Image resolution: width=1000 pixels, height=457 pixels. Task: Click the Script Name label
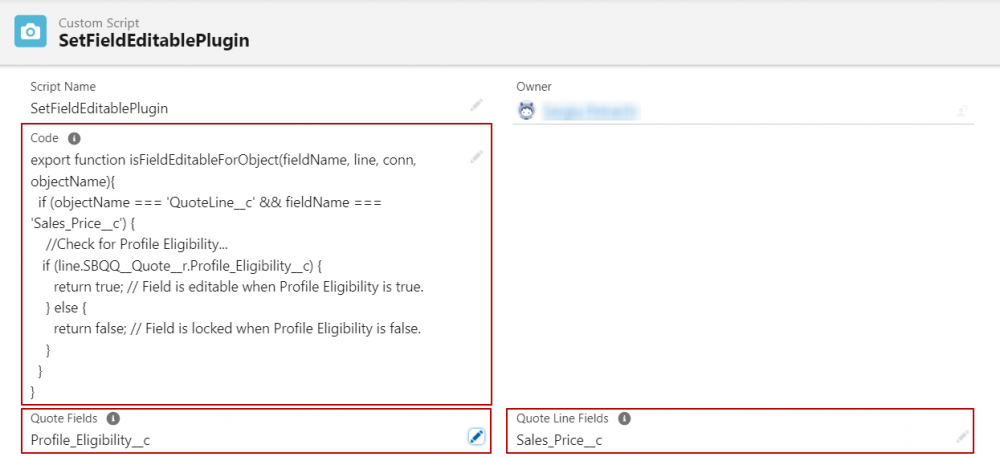(63, 87)
